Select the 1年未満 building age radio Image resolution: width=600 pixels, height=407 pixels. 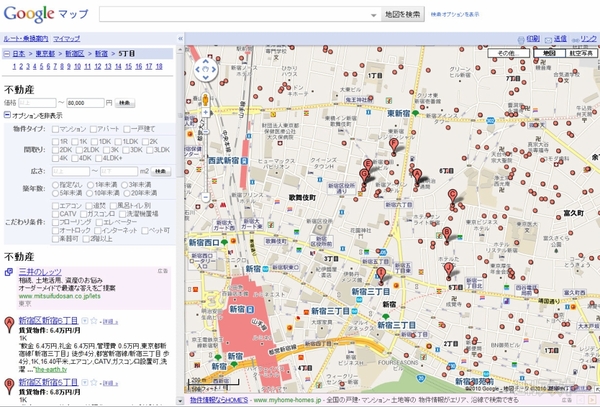[90, 185]
